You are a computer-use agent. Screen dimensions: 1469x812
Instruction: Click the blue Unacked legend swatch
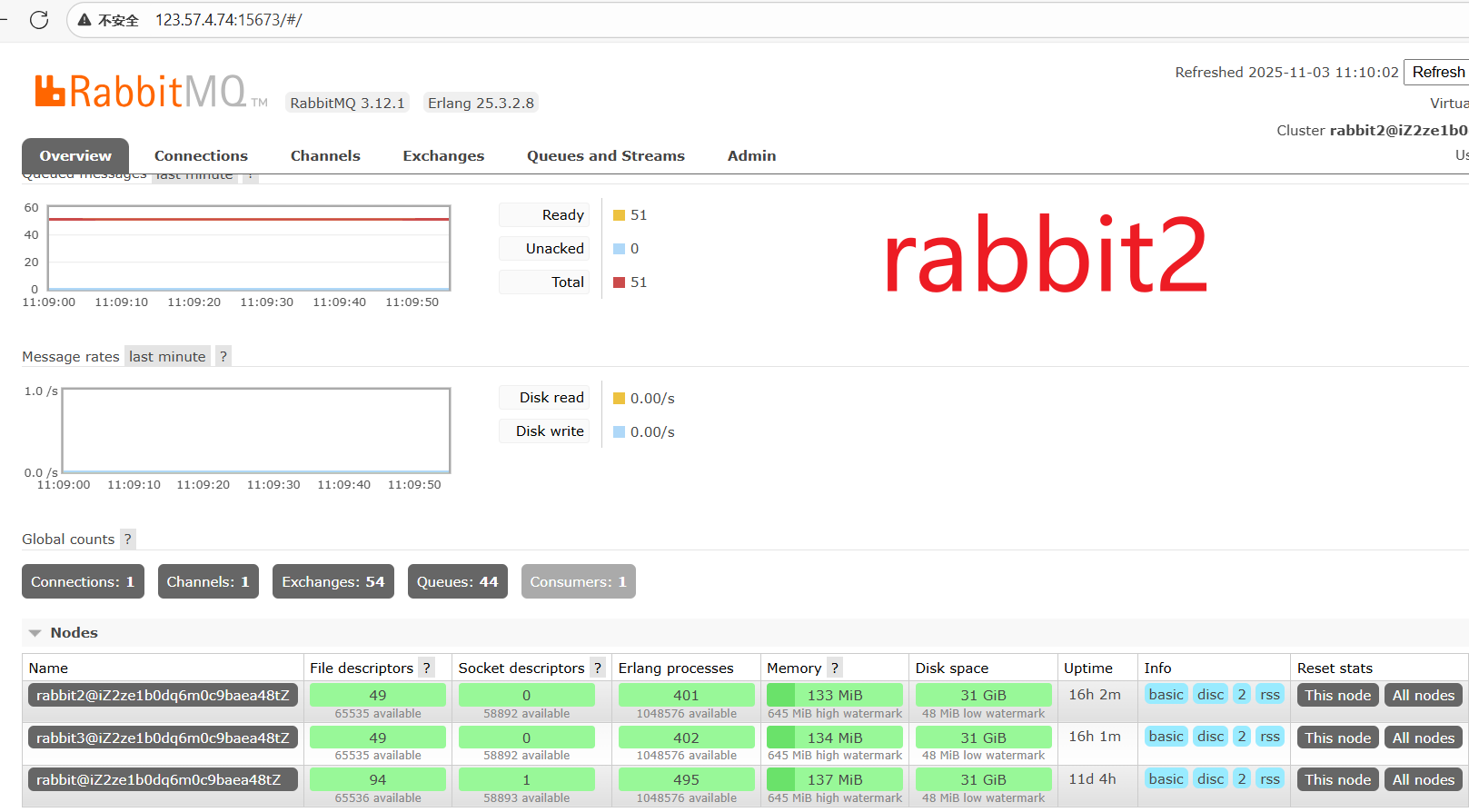click(x=619, y=249)
